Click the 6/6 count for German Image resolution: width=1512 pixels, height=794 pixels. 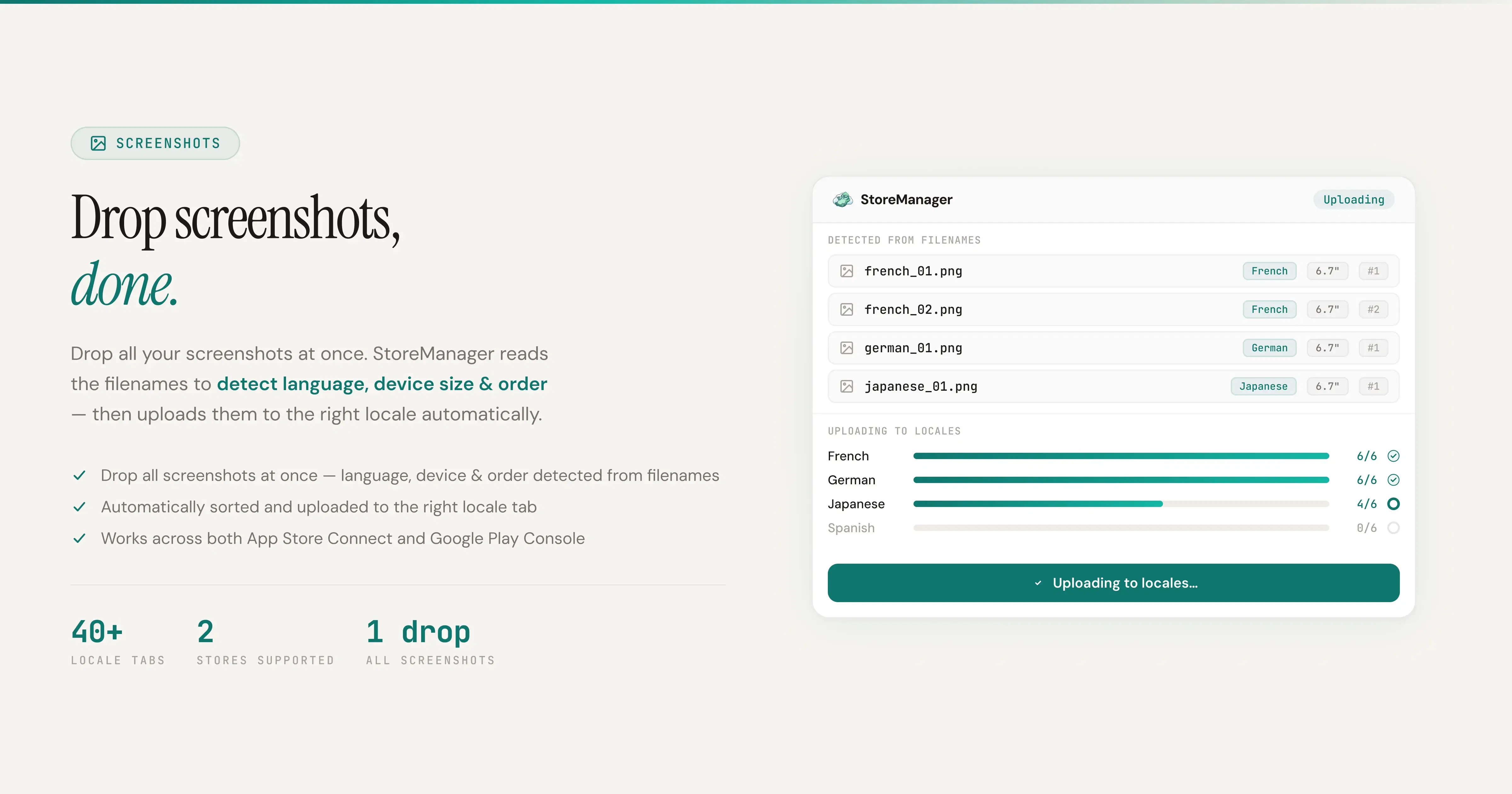(x=1366, y=480)
